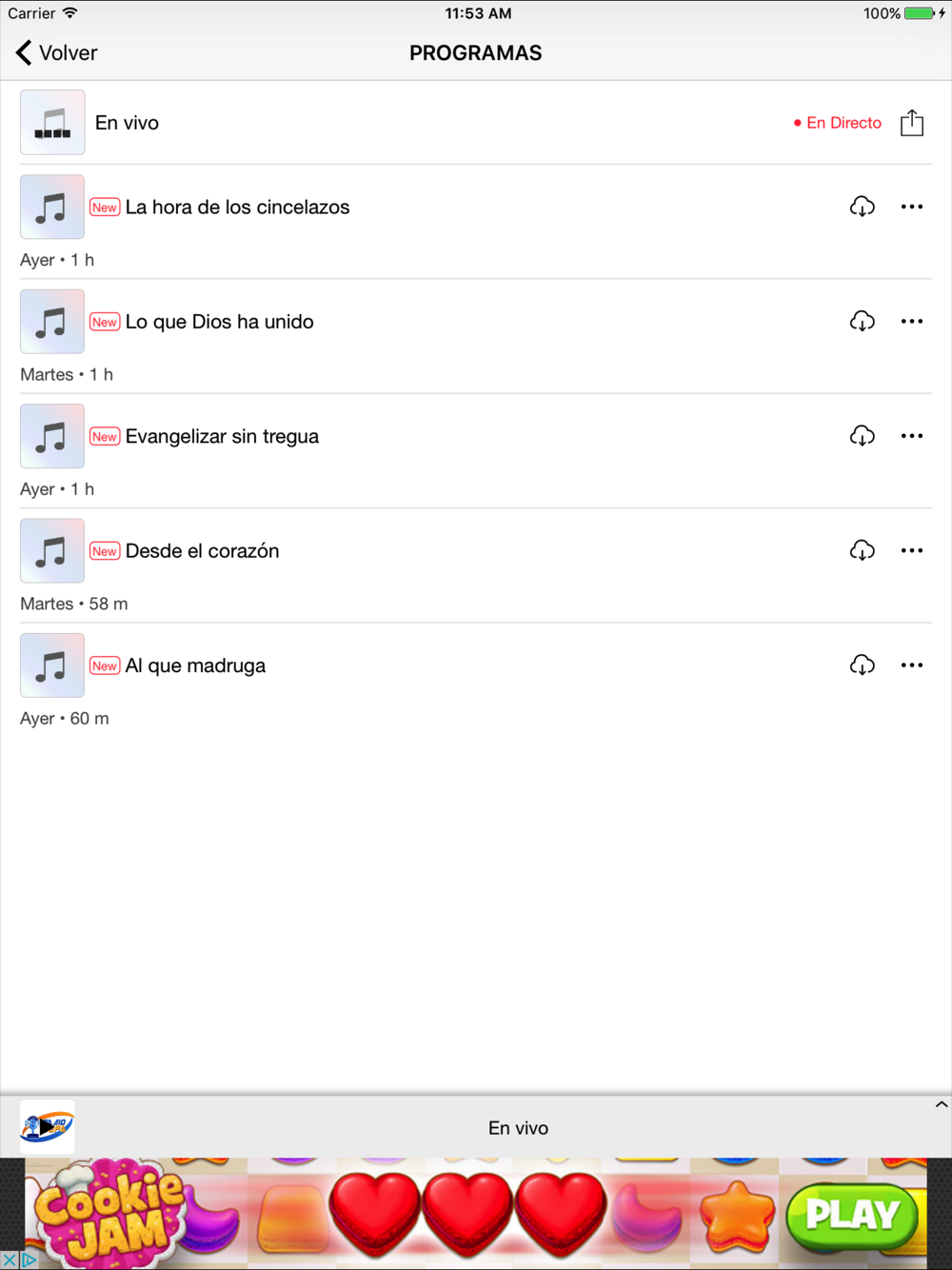Open the Desde el corazón program
Viewport: 952px width, 1270px height.
(202, 551)
